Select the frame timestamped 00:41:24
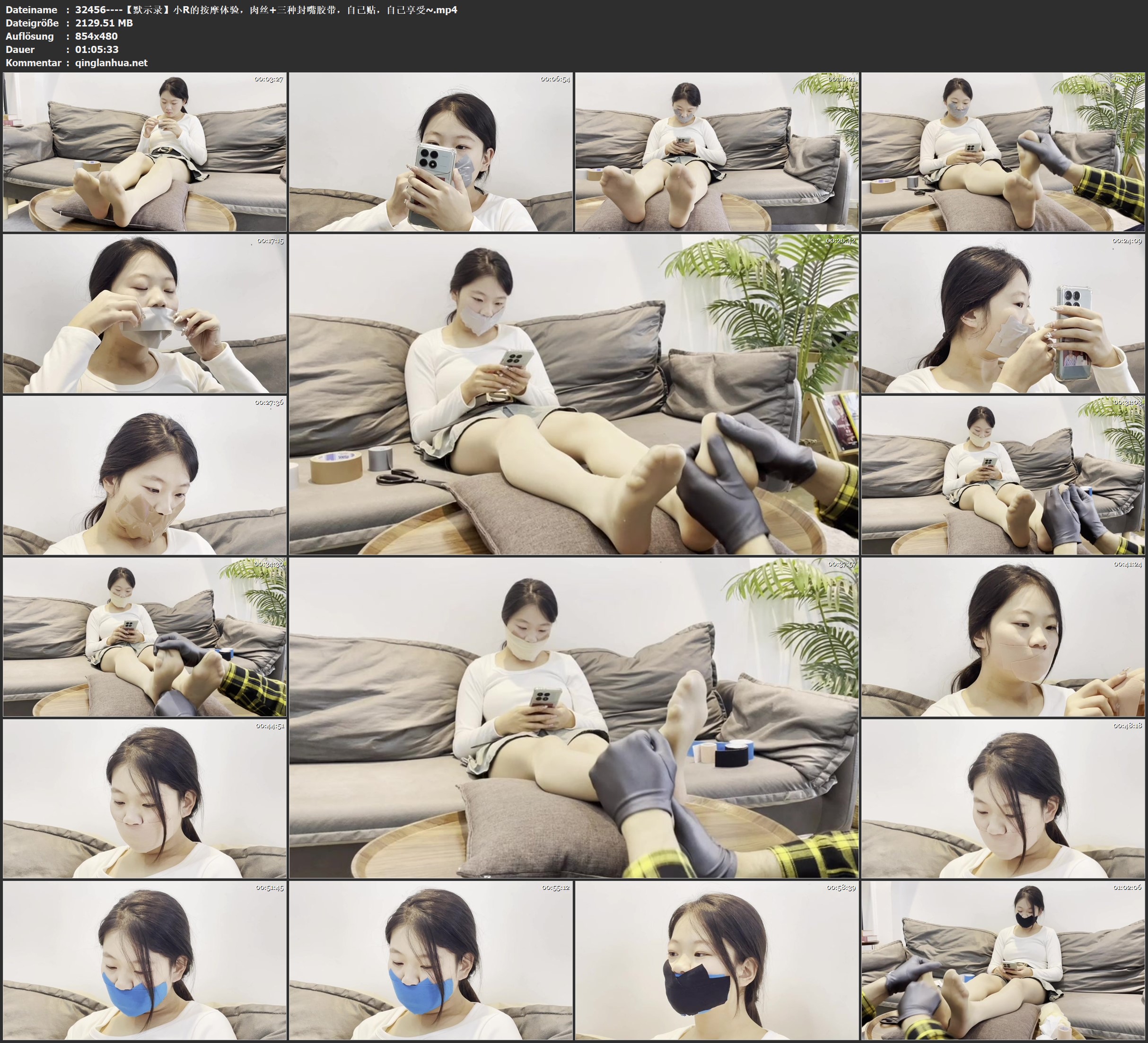 coord(1003,636)
